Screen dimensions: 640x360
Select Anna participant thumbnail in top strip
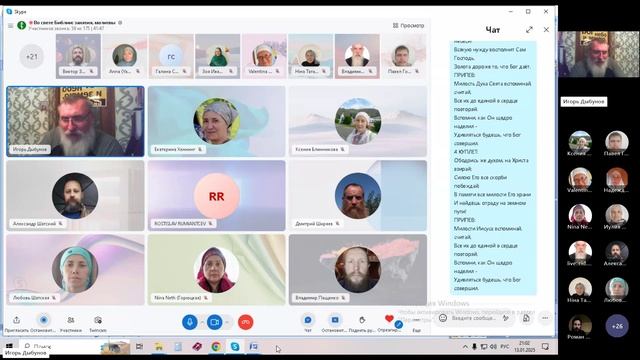pos(124,56)
